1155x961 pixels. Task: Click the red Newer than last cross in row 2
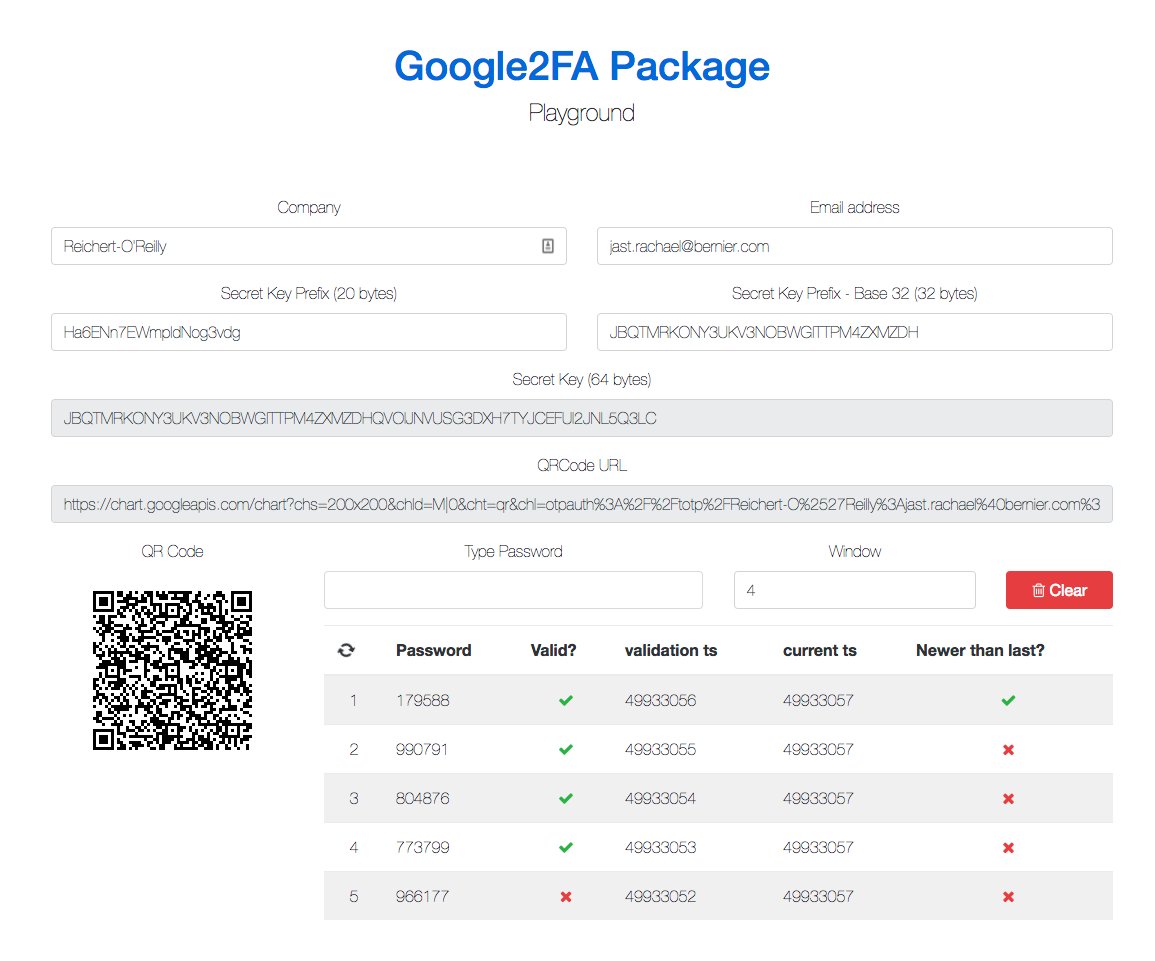pos(1008,750)
